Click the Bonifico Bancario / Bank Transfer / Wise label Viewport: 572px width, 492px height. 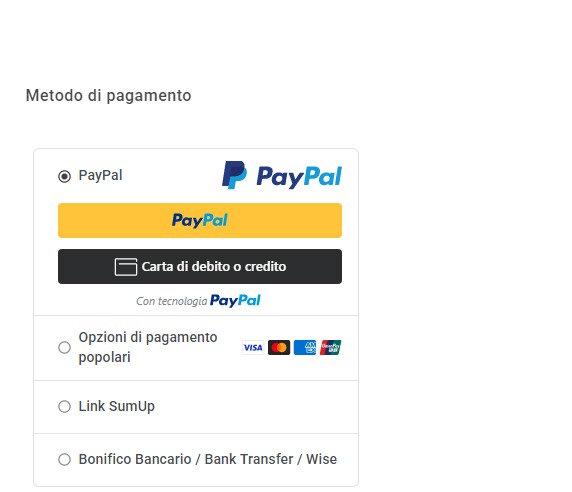click(x=208, y=459)
